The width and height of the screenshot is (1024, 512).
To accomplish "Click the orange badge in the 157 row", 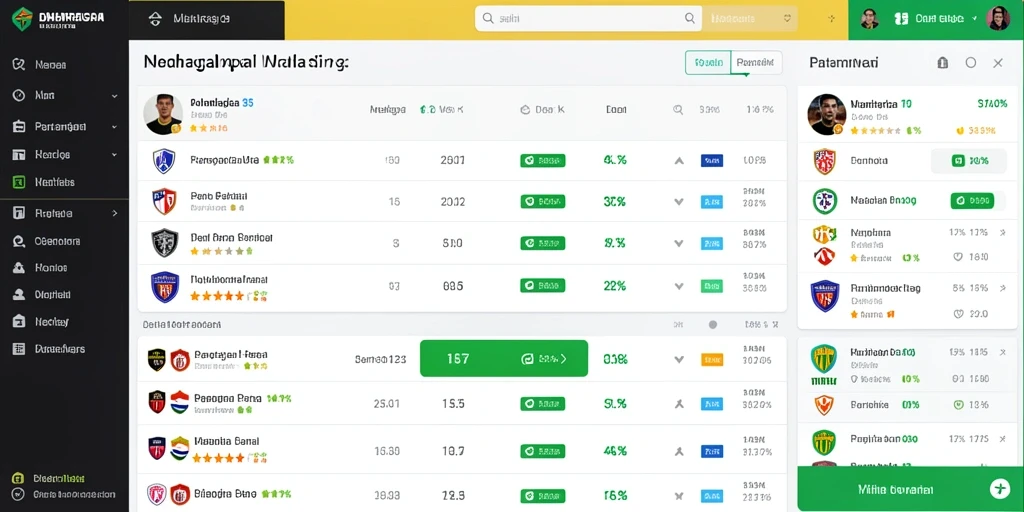I will [x=712, y=359].
